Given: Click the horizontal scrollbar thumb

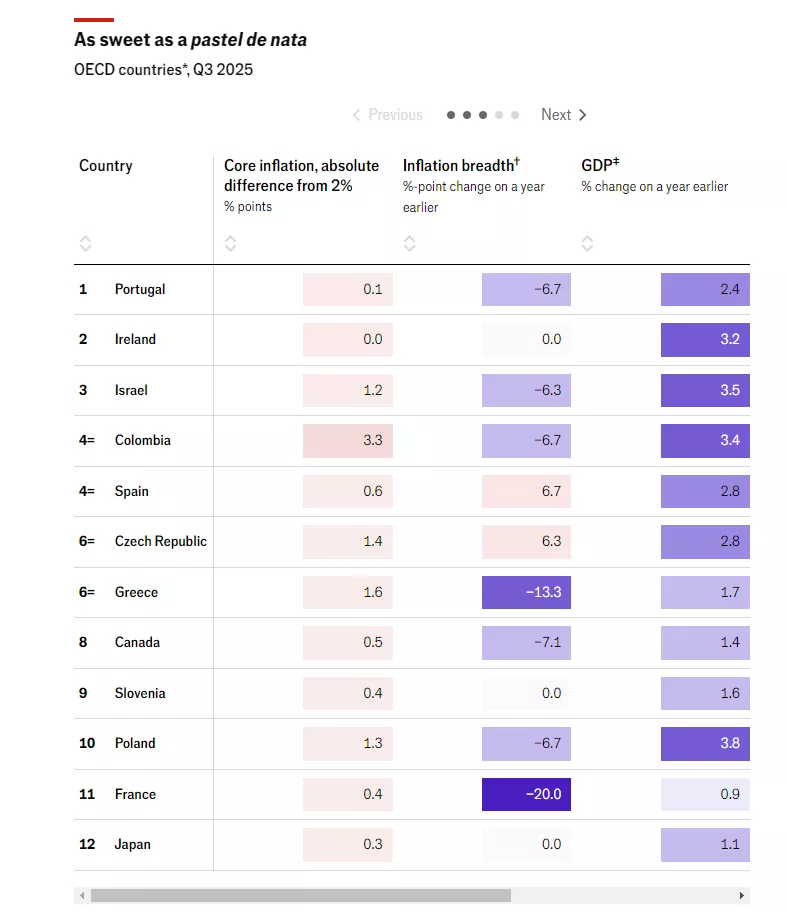Looking at the screenshot, I should click(x=300, y=896).
